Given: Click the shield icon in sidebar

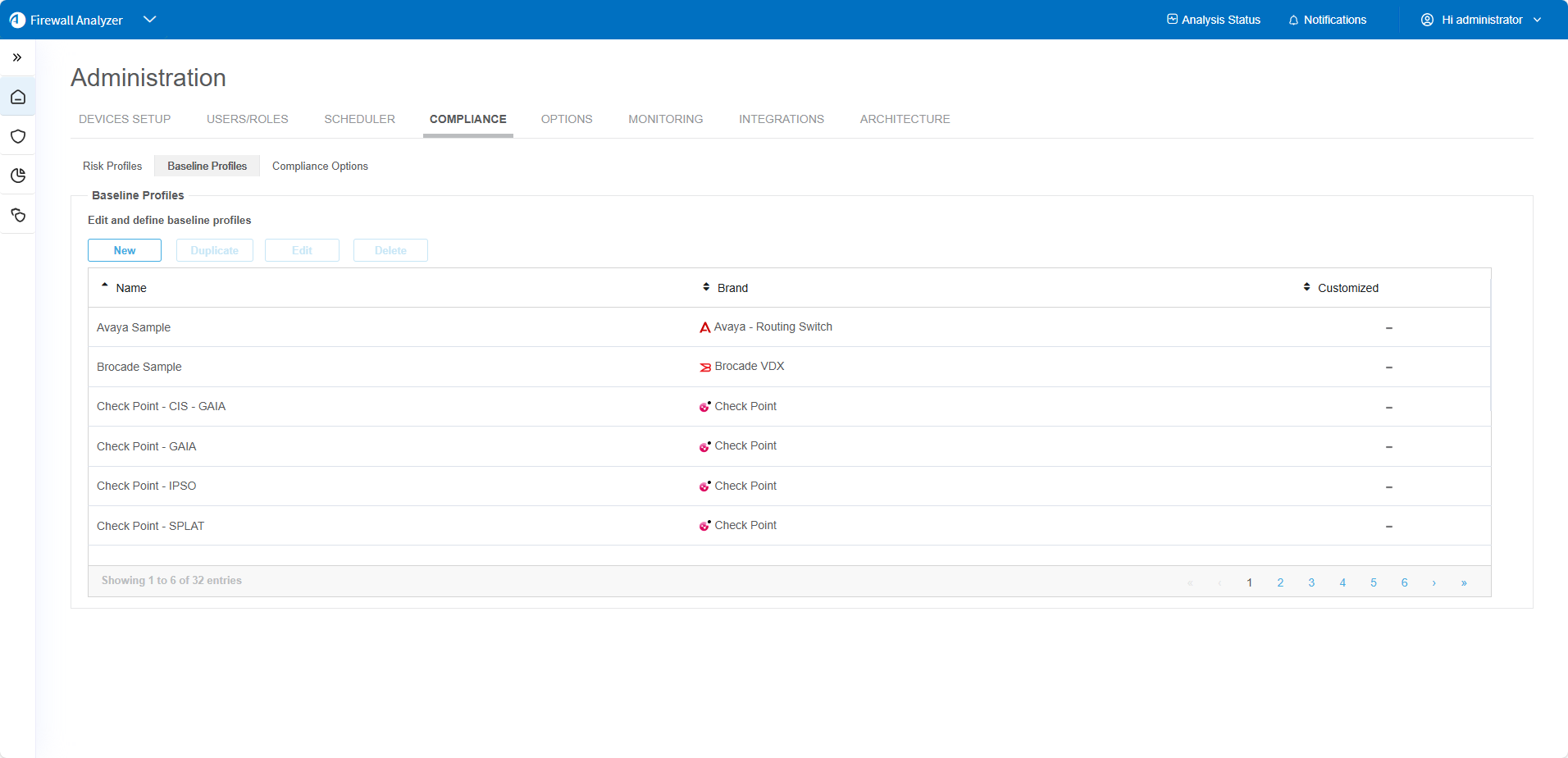Looking at the screenshot, I should click(x=18, y=136).
